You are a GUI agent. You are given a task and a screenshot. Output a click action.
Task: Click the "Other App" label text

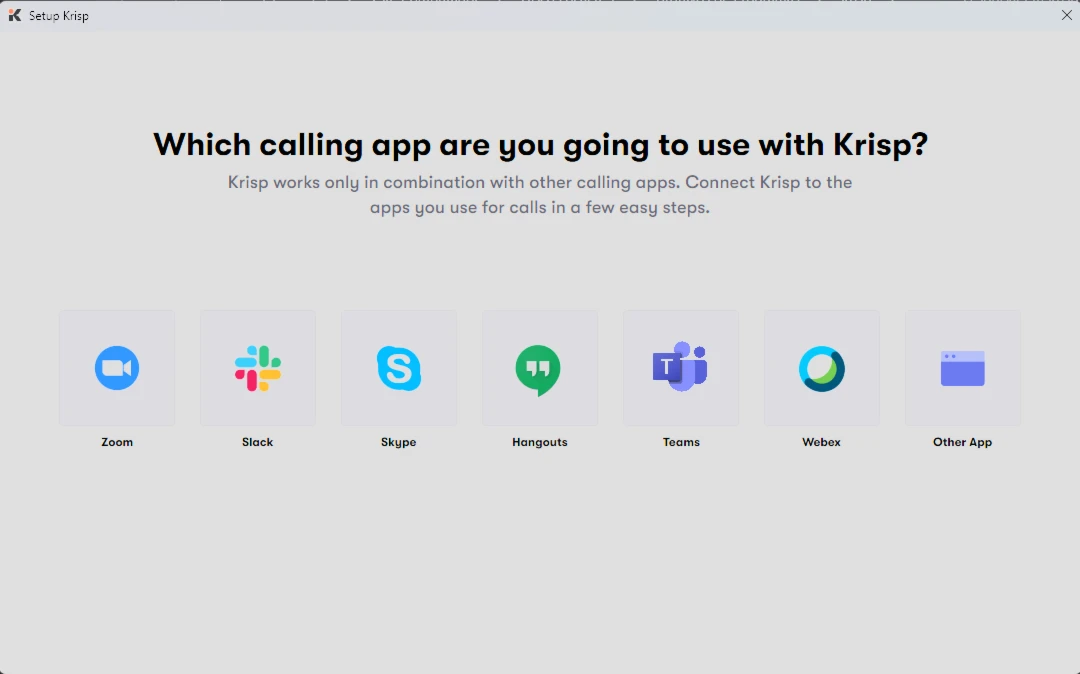pos(963,443)
